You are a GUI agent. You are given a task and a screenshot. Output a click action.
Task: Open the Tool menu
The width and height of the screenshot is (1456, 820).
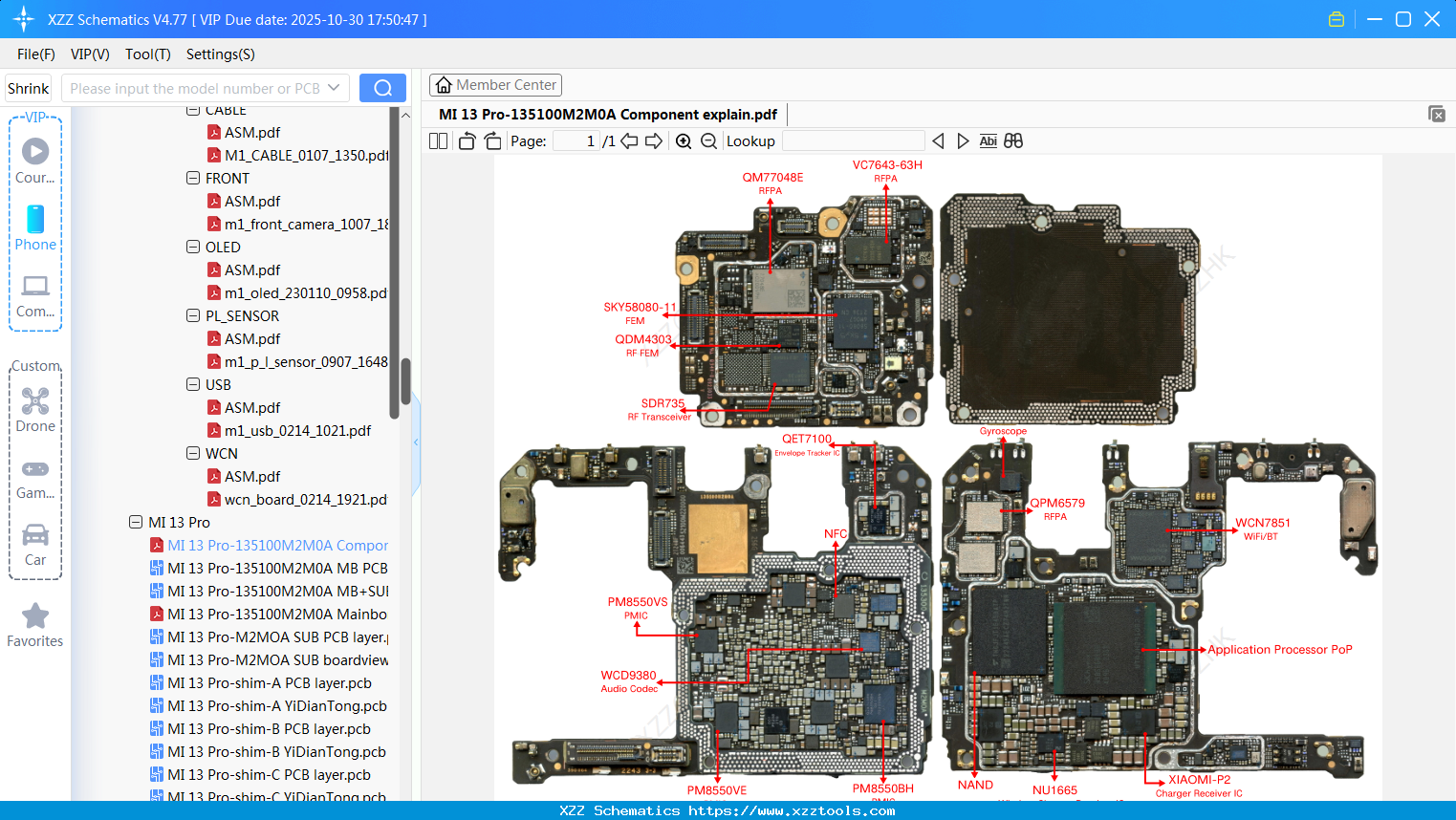147,54
